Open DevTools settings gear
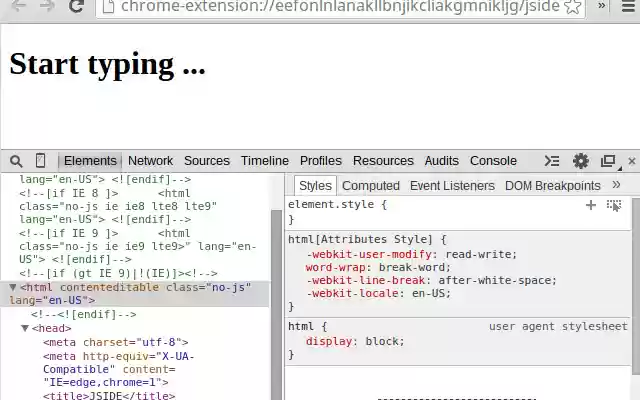Screen dimensions: 640x400 pyautogui.click(x=580, y=161)
